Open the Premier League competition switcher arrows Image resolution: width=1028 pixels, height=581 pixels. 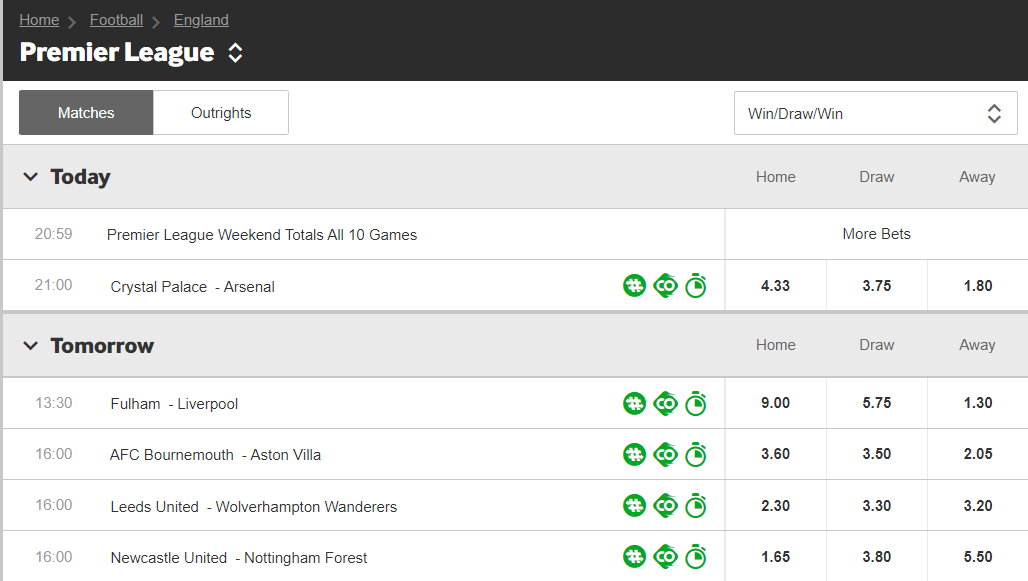point(235,53)
